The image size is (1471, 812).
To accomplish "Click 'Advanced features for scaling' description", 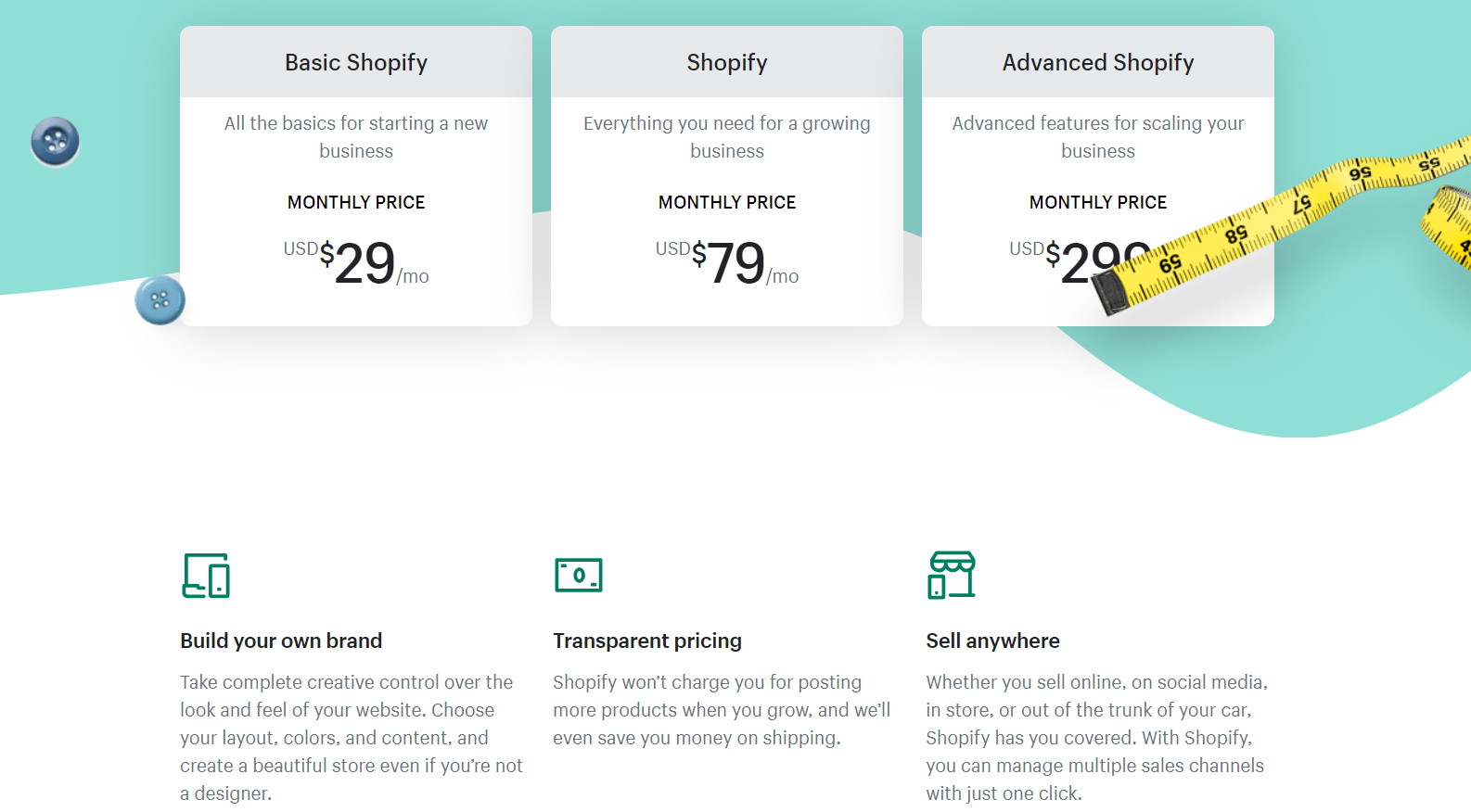I will click(1097, 137).
